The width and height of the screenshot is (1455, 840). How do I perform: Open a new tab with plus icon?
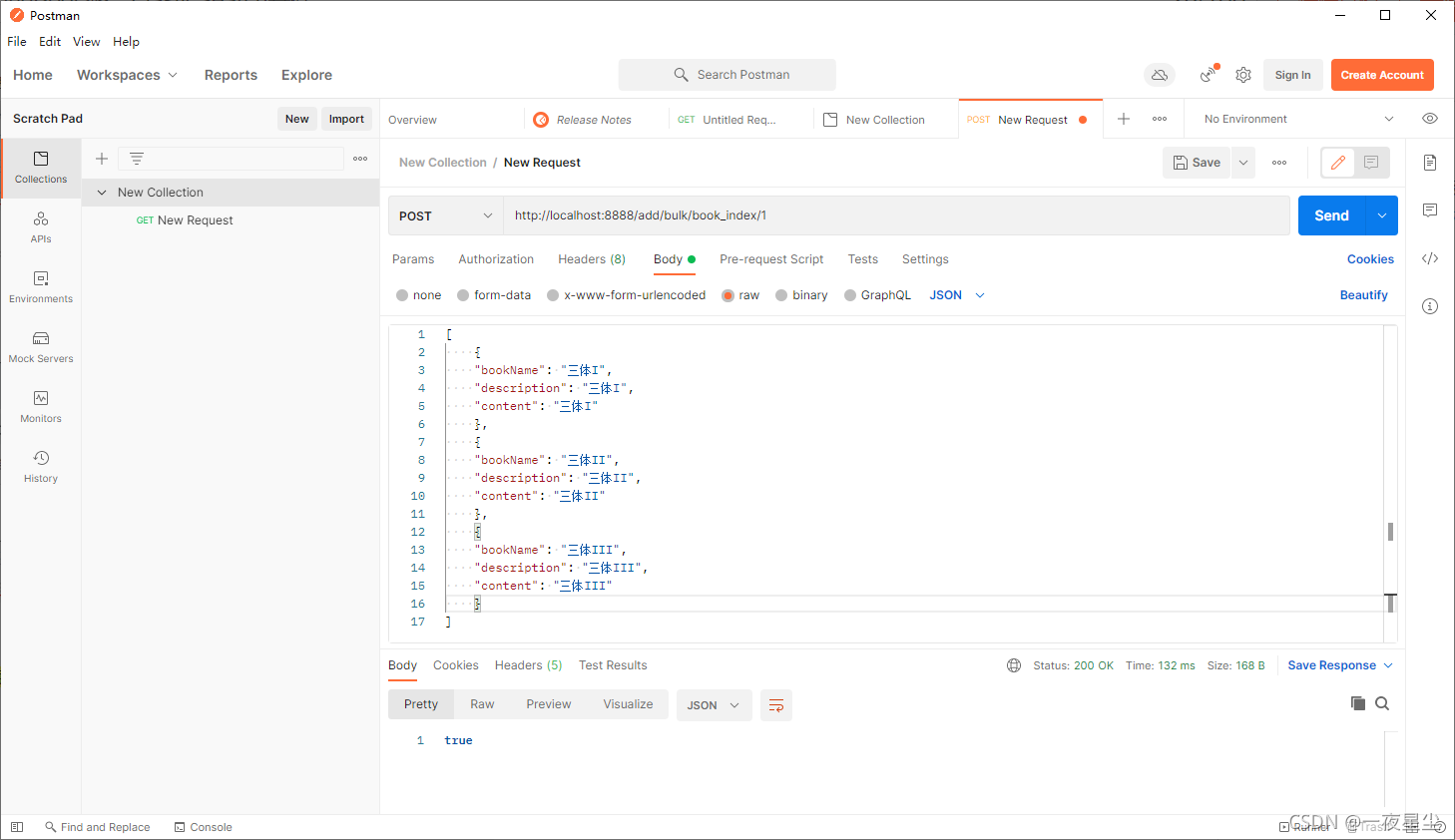point(1123,119)
